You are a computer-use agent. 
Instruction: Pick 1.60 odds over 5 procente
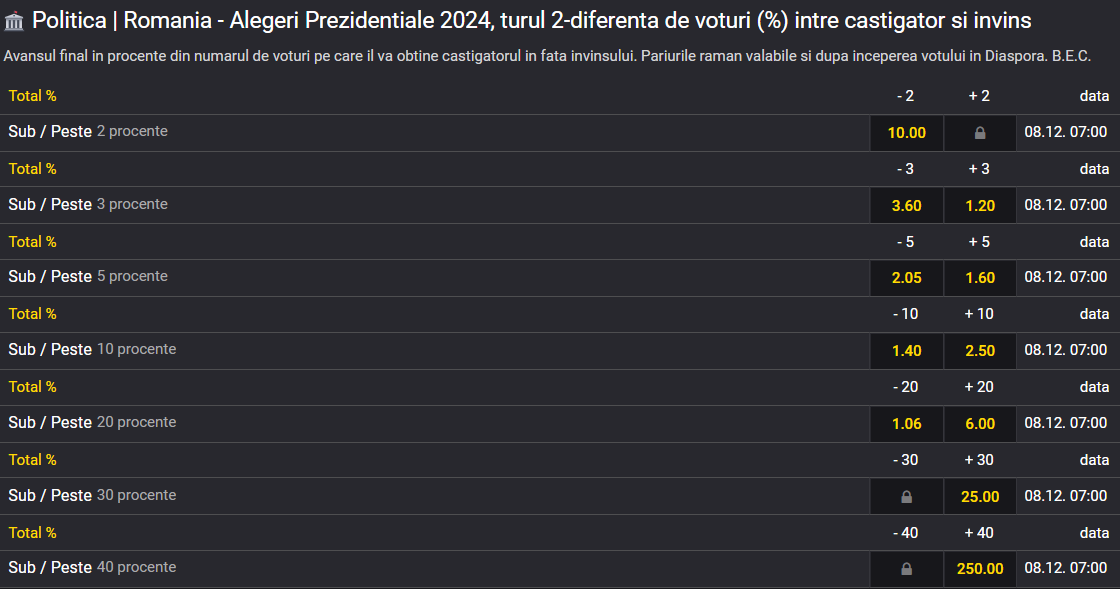(980, 278)
